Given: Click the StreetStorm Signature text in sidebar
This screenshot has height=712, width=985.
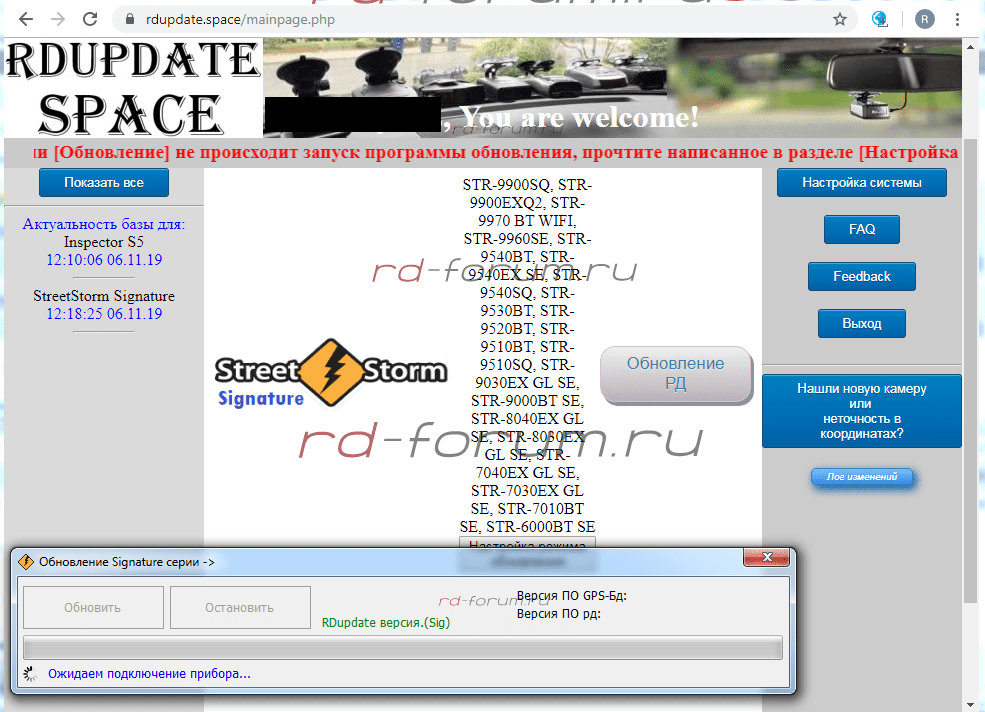Looking at the screenshot, I should [x=104, y=296].
